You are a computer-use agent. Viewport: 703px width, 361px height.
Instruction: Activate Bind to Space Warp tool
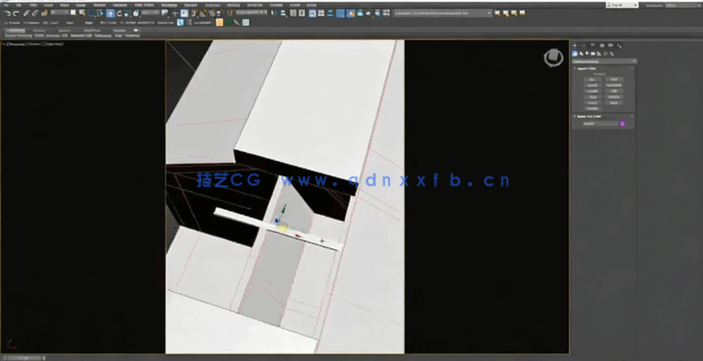click(x=45, y=13)
